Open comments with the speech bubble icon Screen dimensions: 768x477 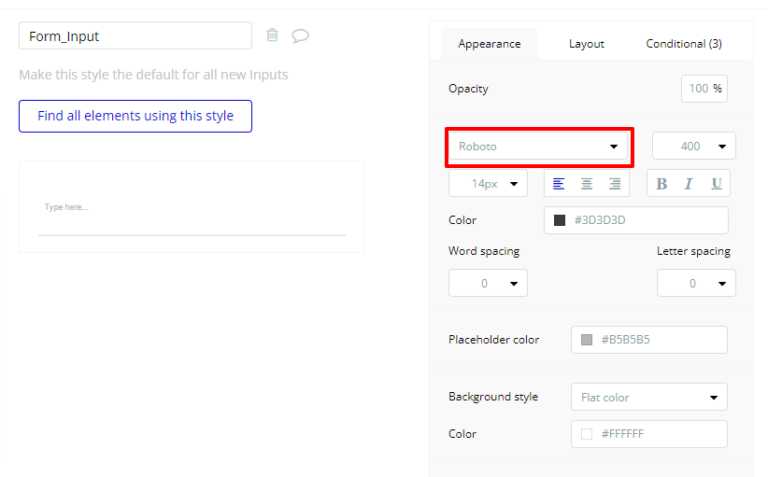click(x=300, y=36)
